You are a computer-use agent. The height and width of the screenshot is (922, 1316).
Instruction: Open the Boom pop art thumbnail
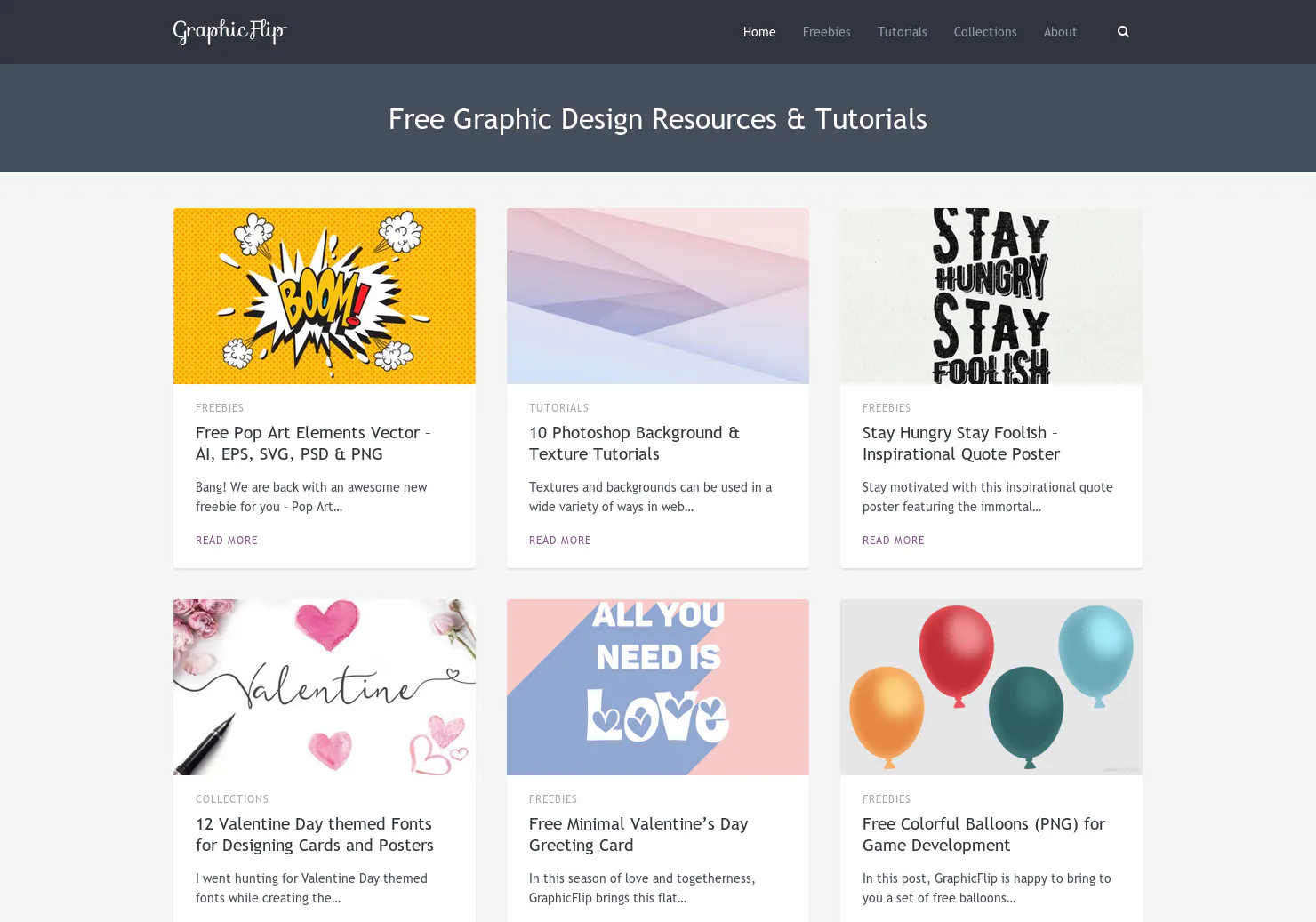coord(325,296)
